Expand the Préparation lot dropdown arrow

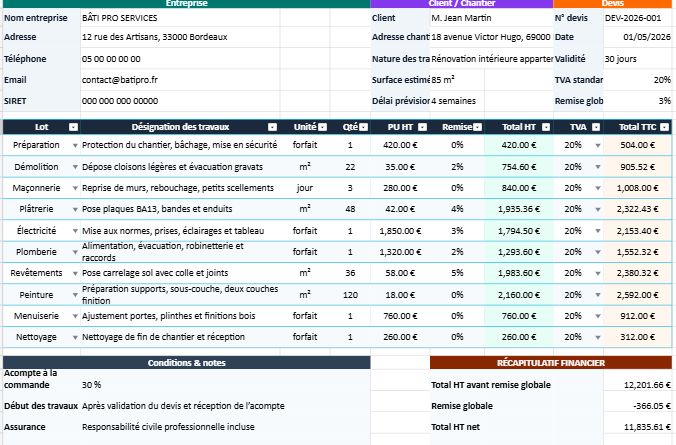[75, 145]
